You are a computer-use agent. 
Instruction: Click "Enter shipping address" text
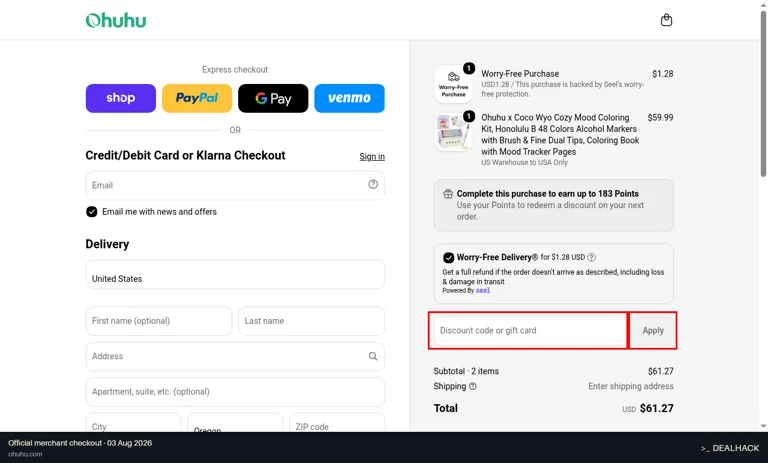tap(631, 386)
